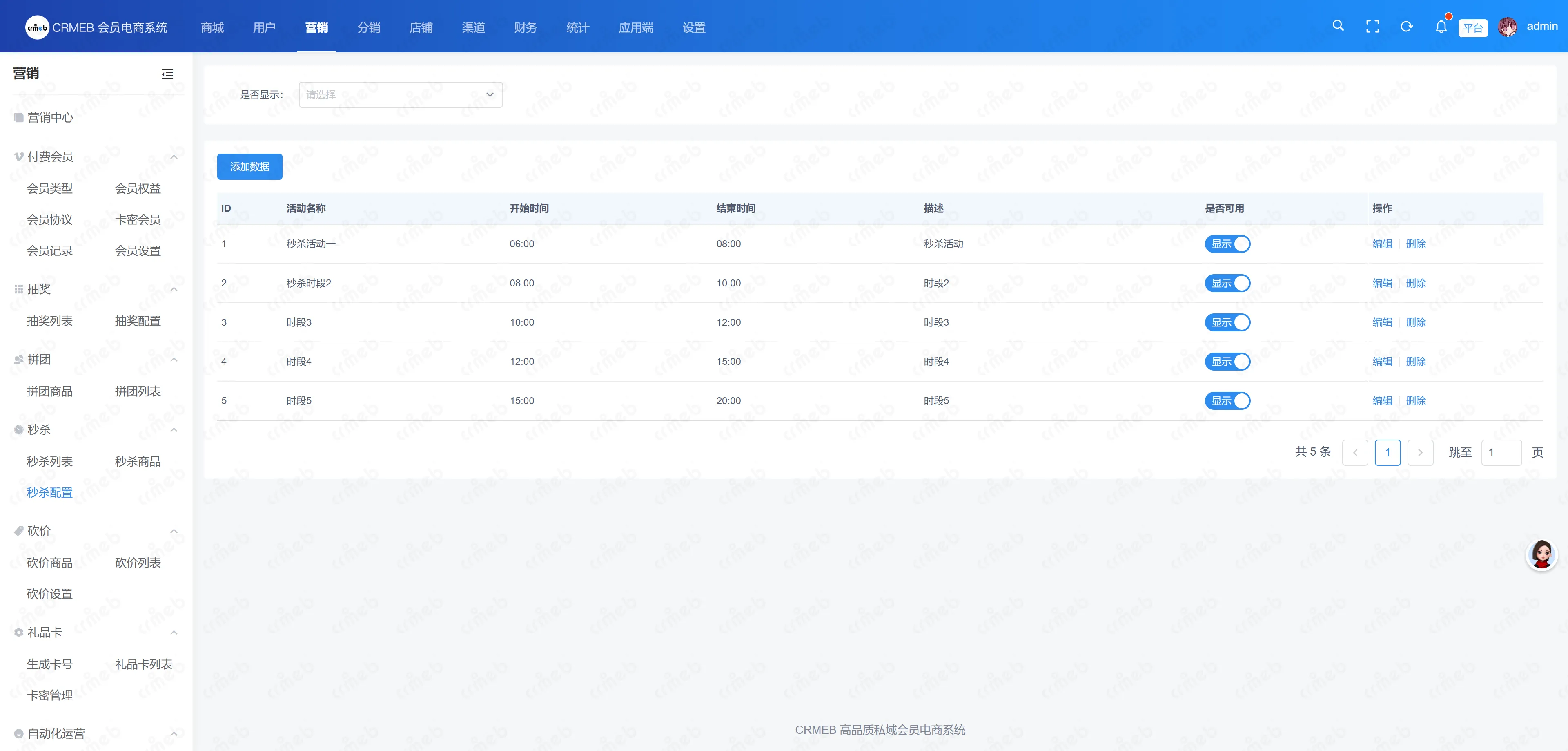The width and height of the screenshot is (1568, 751).
Task: Toggle 显示 switch for 秒杀活动一
Action: point(1227,244)
